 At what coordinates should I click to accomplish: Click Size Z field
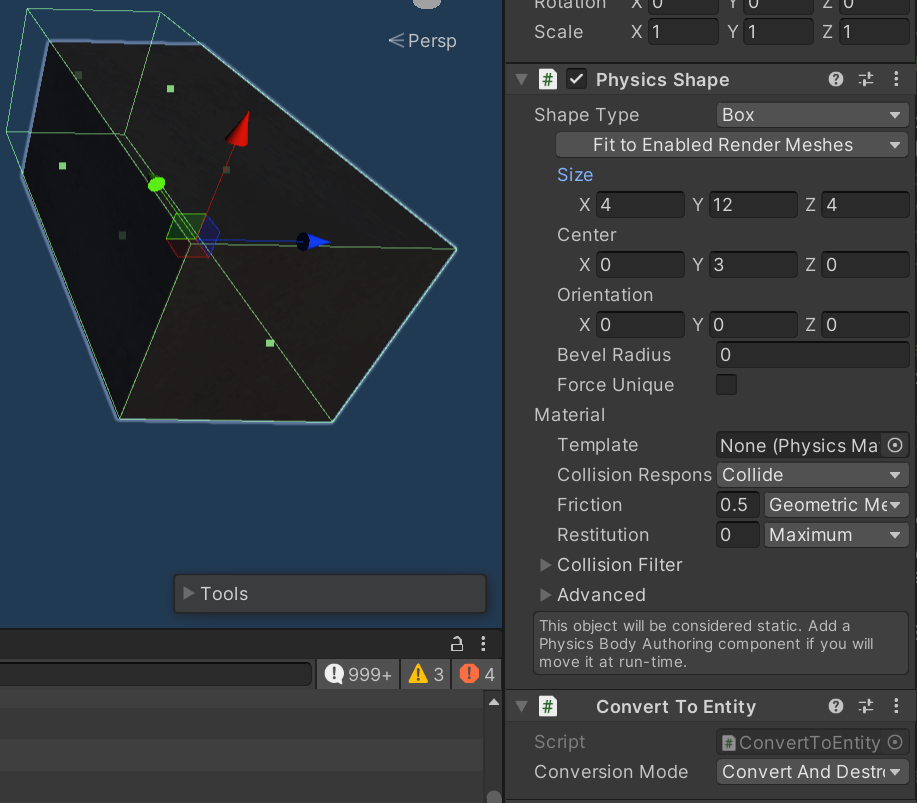coord(866,205)
